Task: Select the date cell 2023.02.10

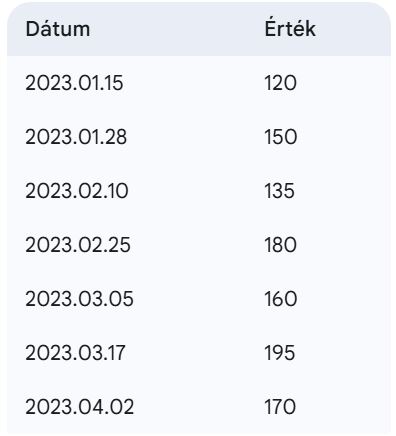Action: [x=77, y=191]
